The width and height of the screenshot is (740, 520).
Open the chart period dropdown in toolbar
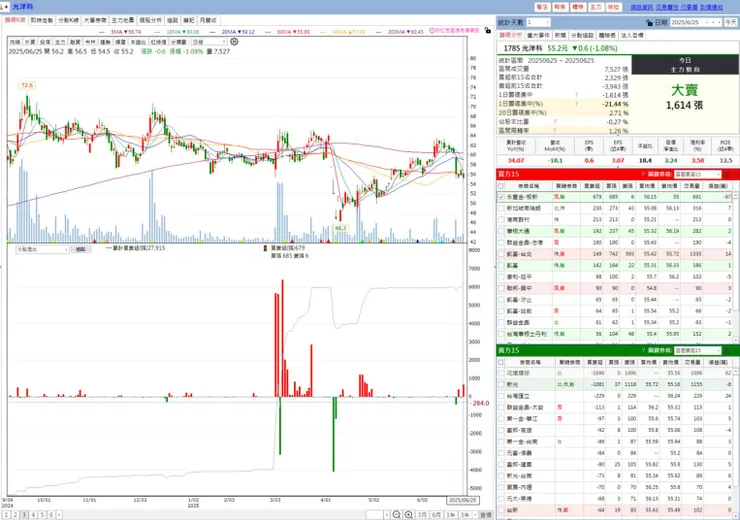coord(209,42)
